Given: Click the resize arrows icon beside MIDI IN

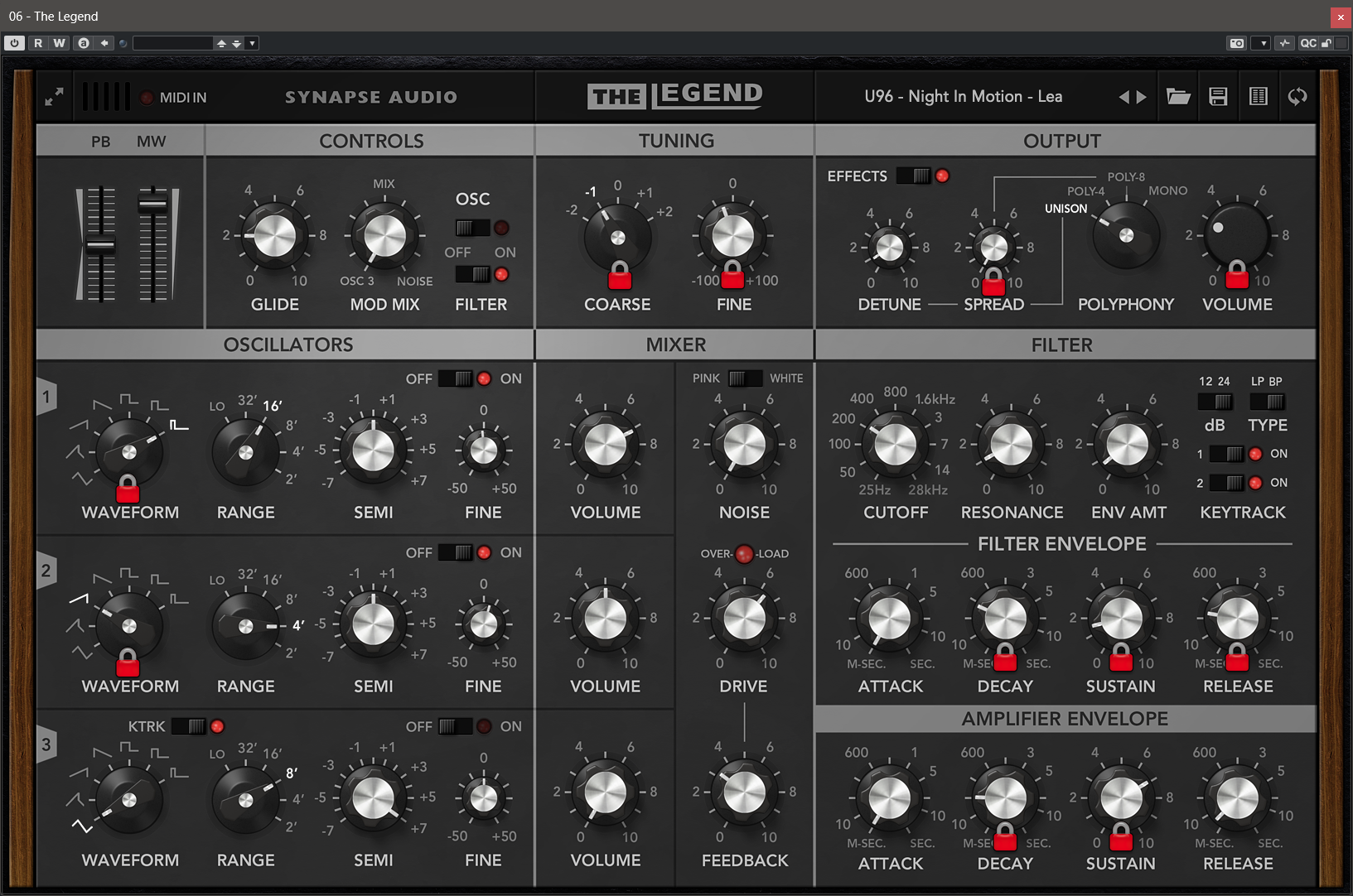Looking at the screenshot, I should tap(54, 98).
